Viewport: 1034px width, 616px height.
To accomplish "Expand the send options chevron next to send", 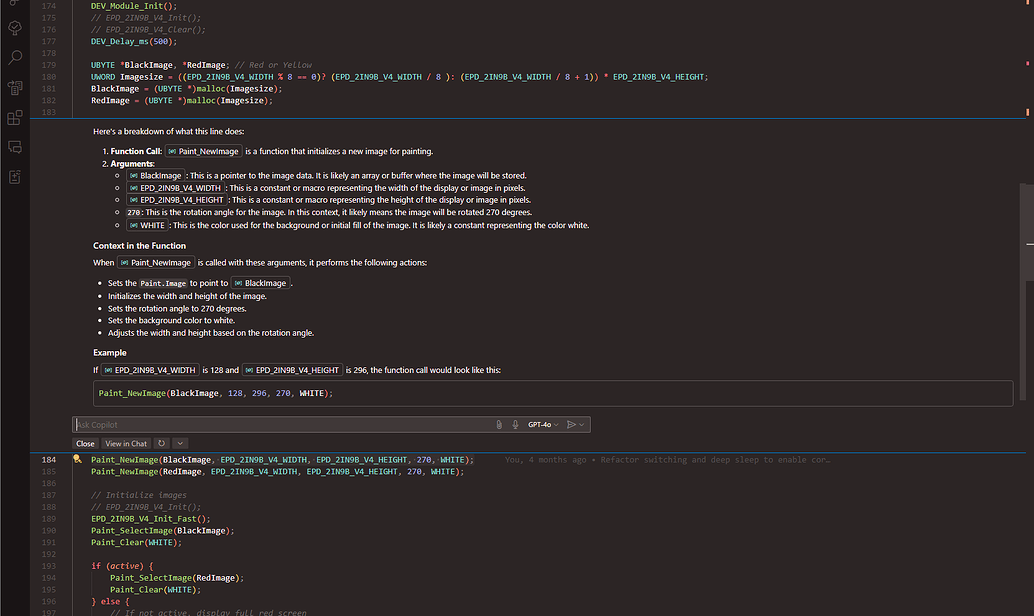I will coord(582,425).
